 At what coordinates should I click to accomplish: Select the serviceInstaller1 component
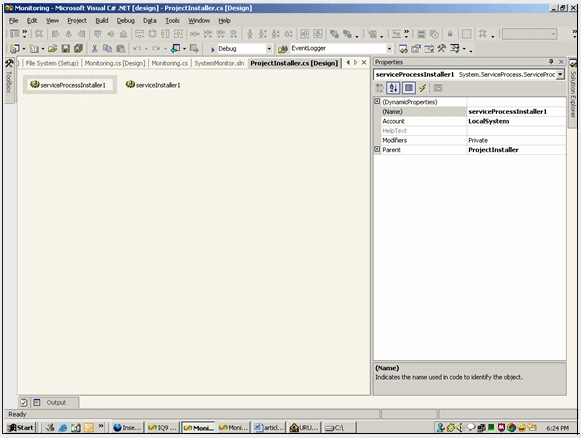coord(153,85)
